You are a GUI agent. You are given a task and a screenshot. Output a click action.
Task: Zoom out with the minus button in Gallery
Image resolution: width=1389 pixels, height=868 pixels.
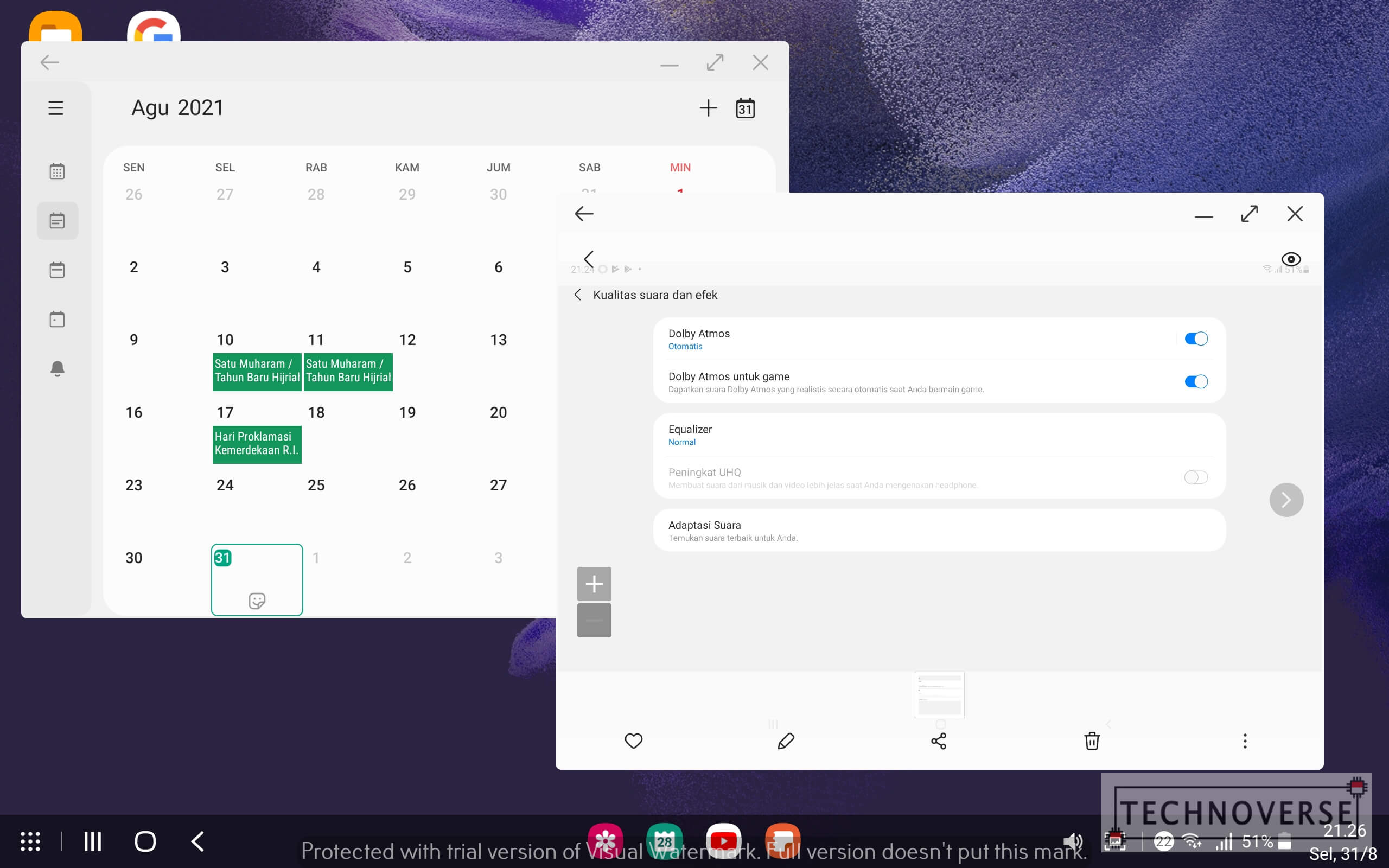tap(594, 620)
